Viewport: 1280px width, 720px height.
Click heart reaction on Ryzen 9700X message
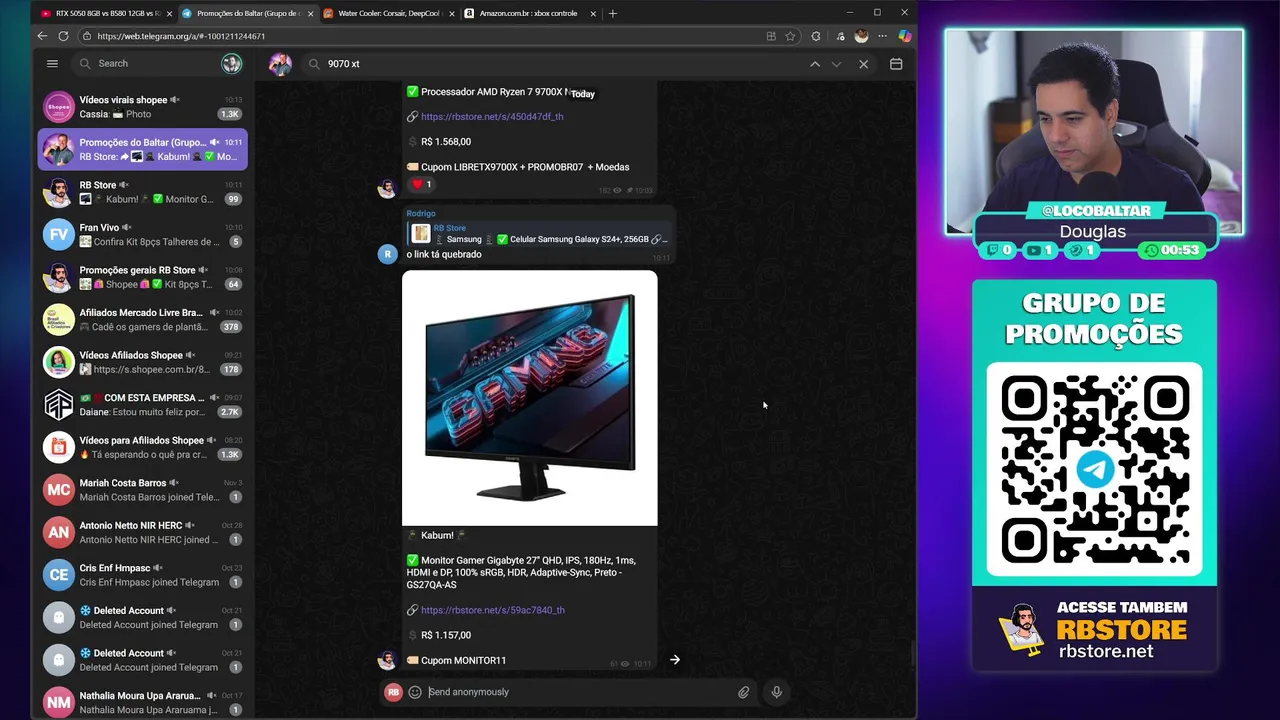tap(421, 184)
